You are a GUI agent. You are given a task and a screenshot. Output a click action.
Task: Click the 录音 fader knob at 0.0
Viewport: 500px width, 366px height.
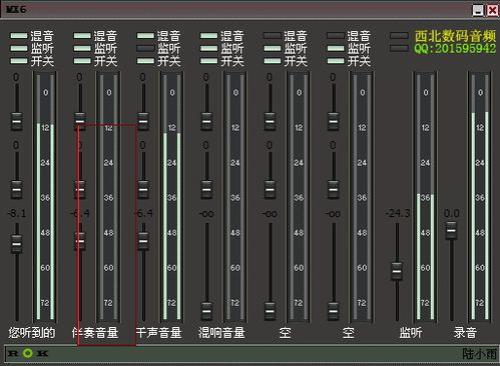pyautogui.click(x=451, y=230)
